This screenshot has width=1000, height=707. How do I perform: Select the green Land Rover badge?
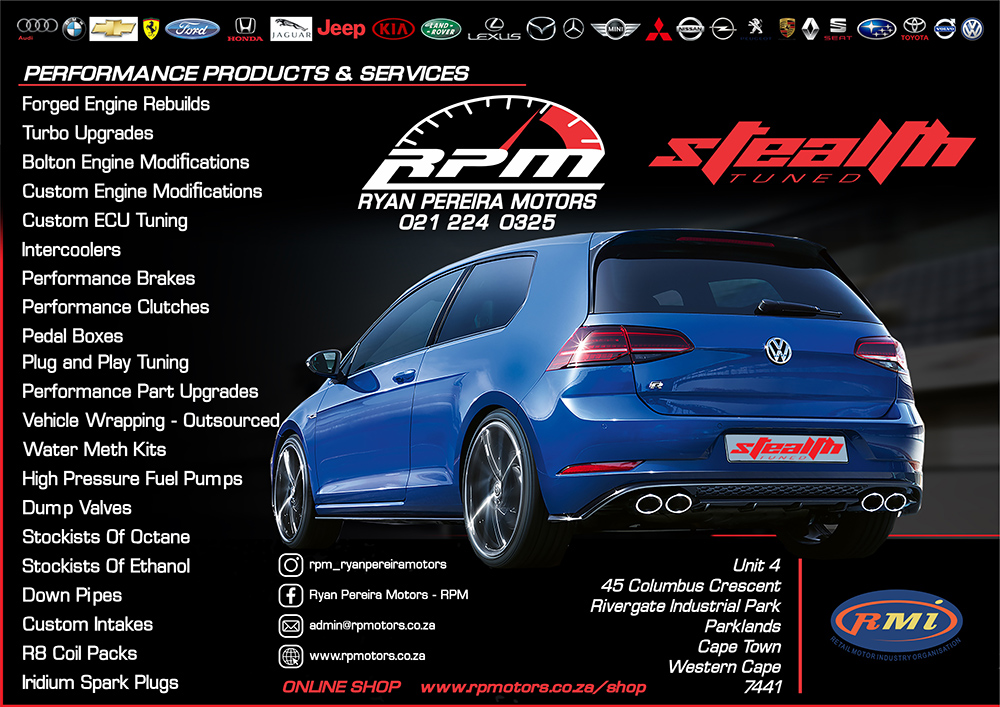tap(441, 29)
